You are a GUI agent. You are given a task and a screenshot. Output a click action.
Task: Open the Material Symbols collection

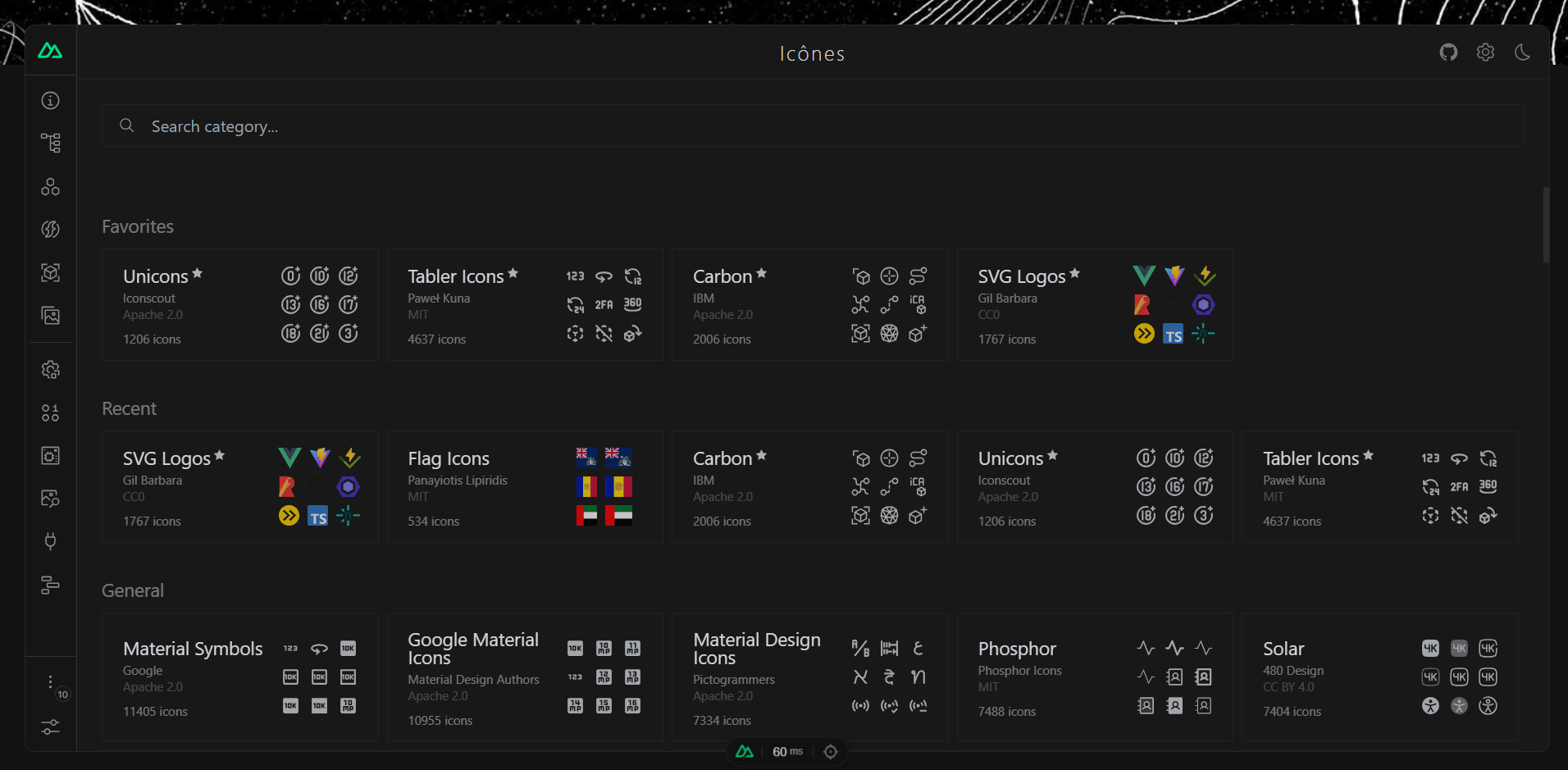coord(240,677)
